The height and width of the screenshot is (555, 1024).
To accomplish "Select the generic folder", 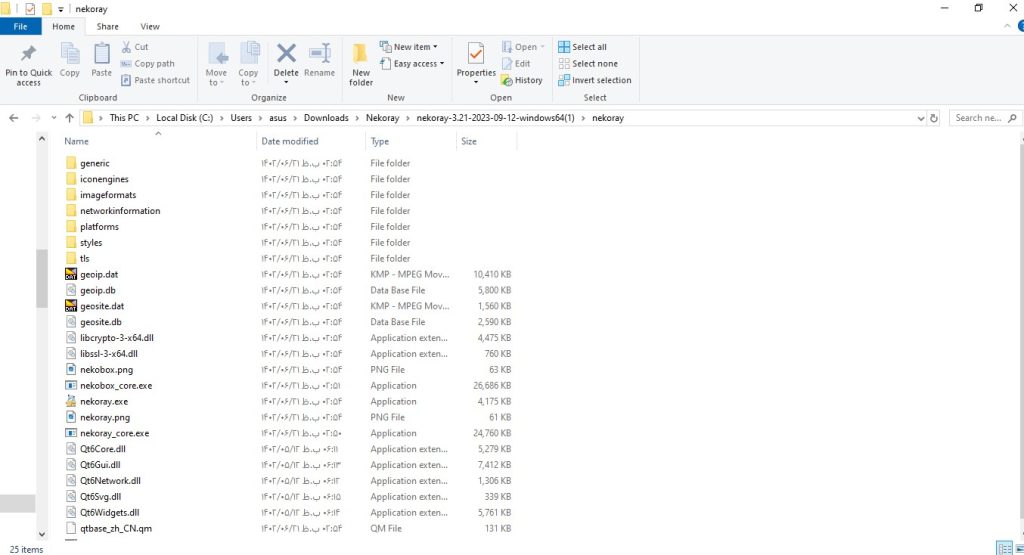I will (95, 163).
